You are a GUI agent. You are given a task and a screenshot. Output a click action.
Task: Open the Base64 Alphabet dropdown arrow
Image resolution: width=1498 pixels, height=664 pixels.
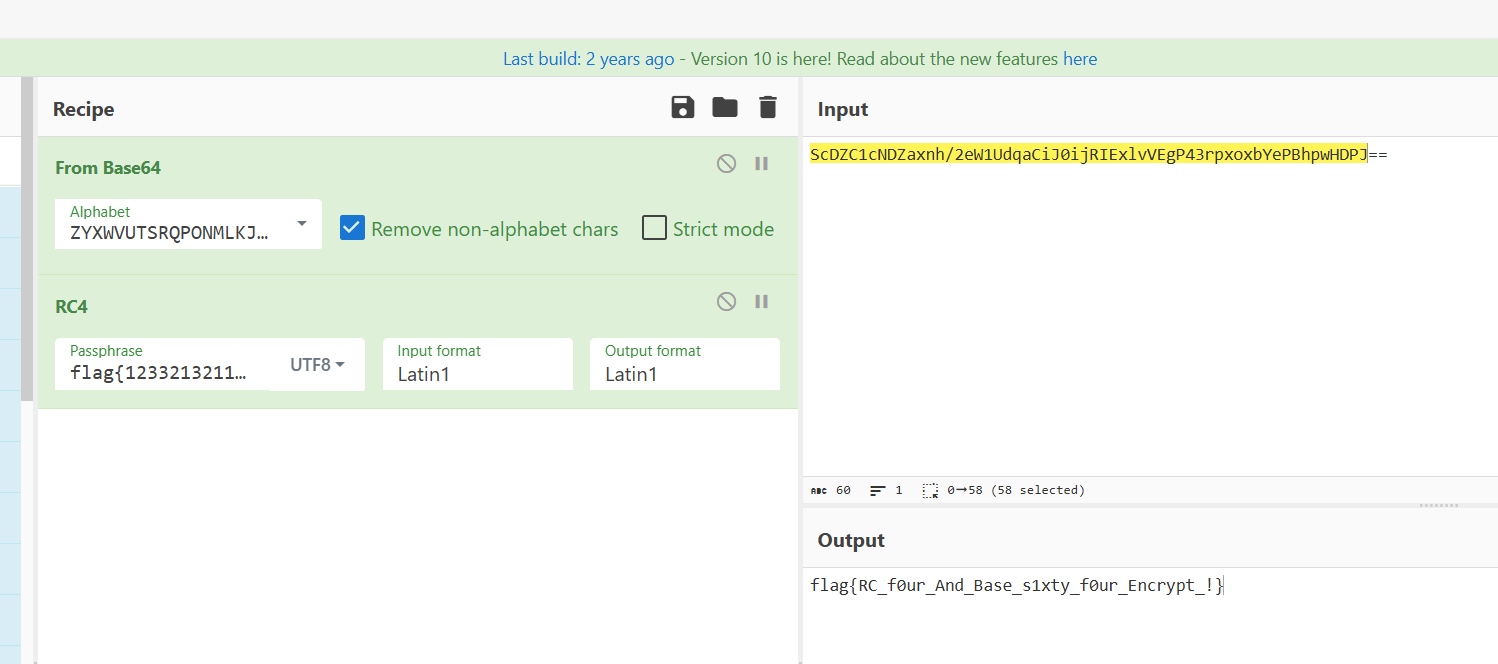click(x=302, y=224)
